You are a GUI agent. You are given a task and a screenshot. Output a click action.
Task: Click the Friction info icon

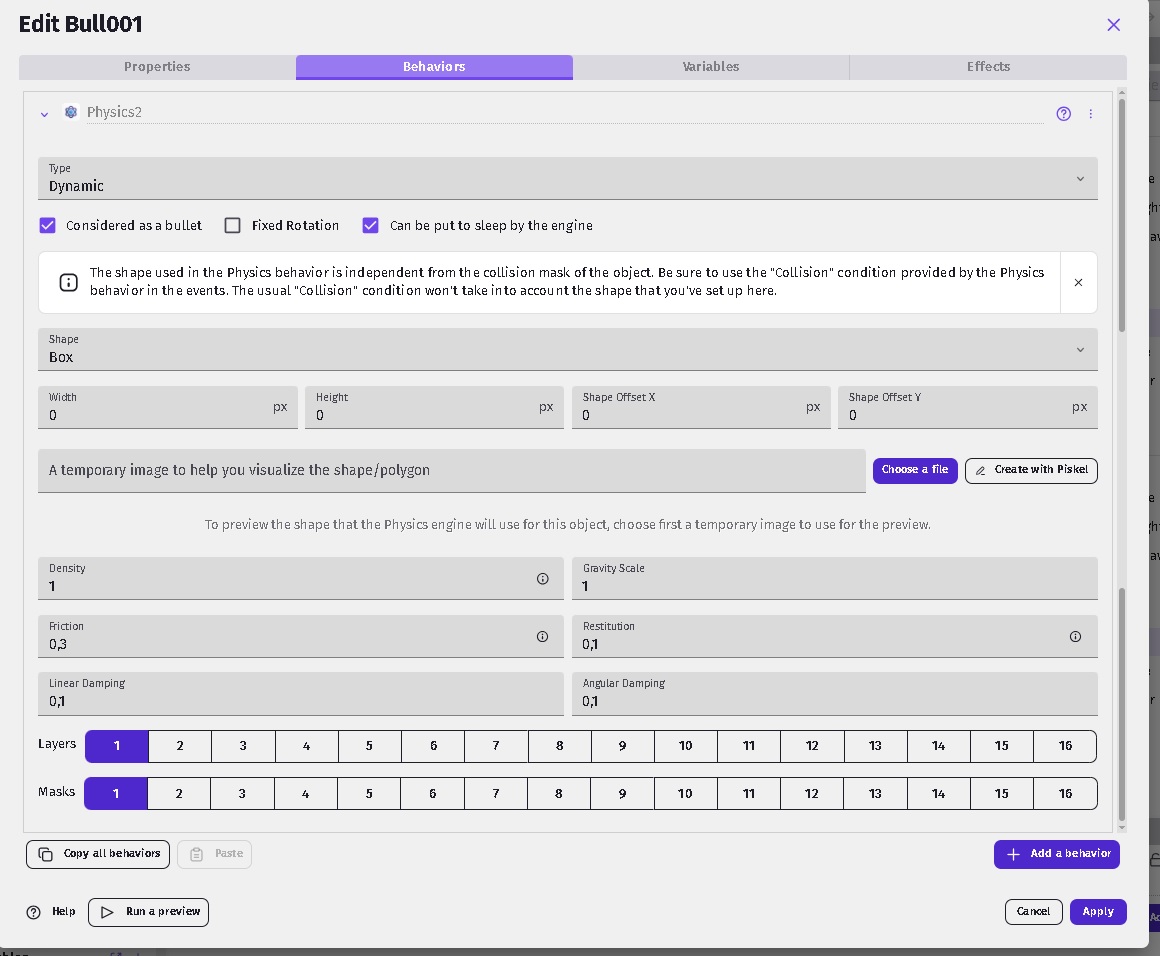[x=542, y=636]
